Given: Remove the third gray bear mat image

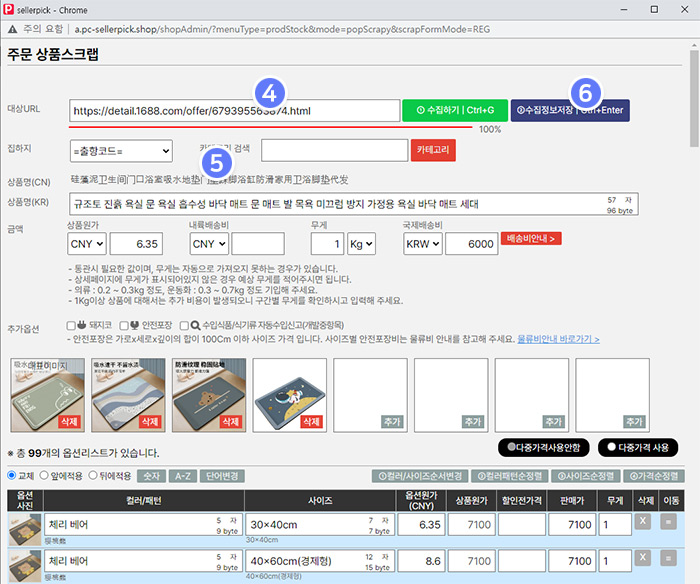Looking at the screenshot, I should pyautogui.click(x=231, y=423).
